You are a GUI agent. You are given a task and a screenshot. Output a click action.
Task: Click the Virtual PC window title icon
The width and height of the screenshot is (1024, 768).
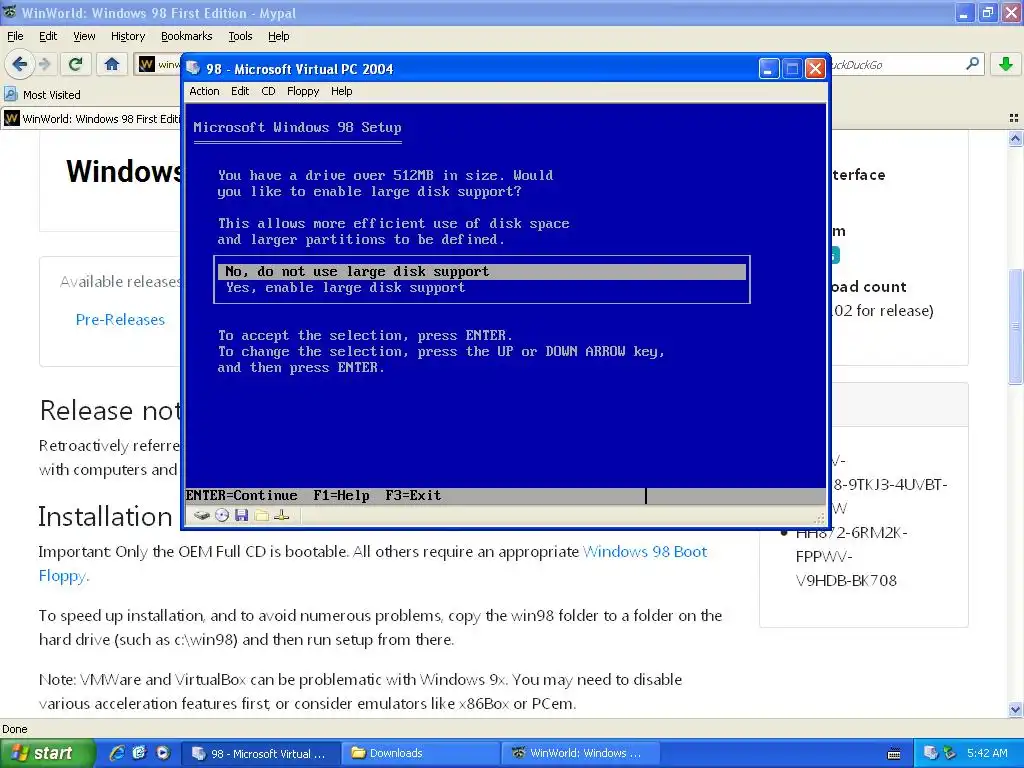tap(193, 69)
